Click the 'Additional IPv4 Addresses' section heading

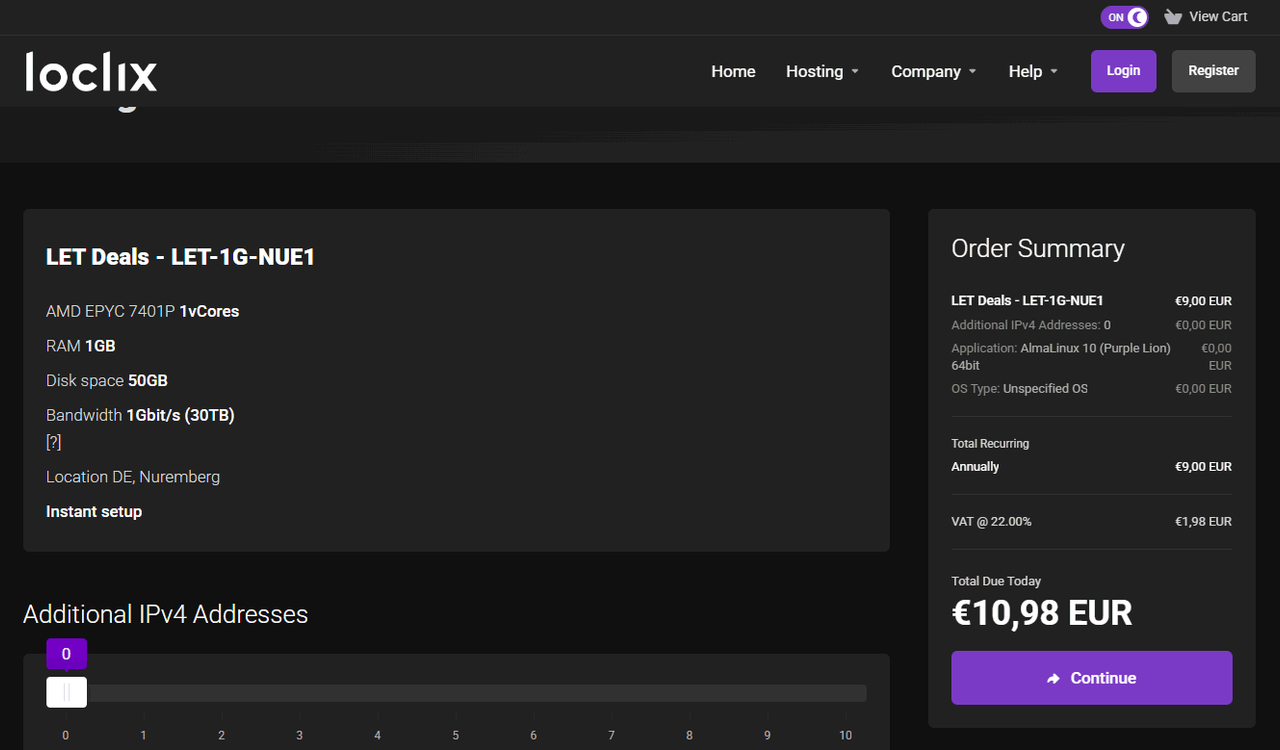pos(166,614)
